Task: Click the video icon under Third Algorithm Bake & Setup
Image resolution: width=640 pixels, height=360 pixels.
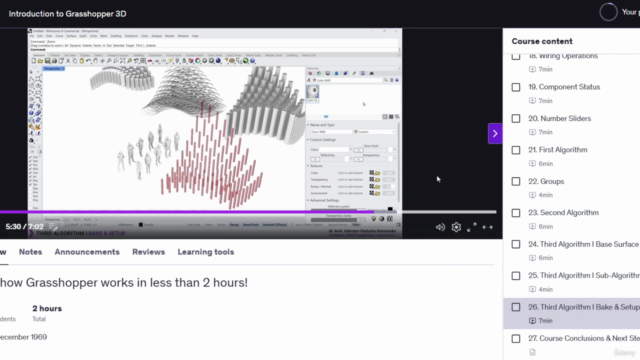Action: tap(532, 321)
